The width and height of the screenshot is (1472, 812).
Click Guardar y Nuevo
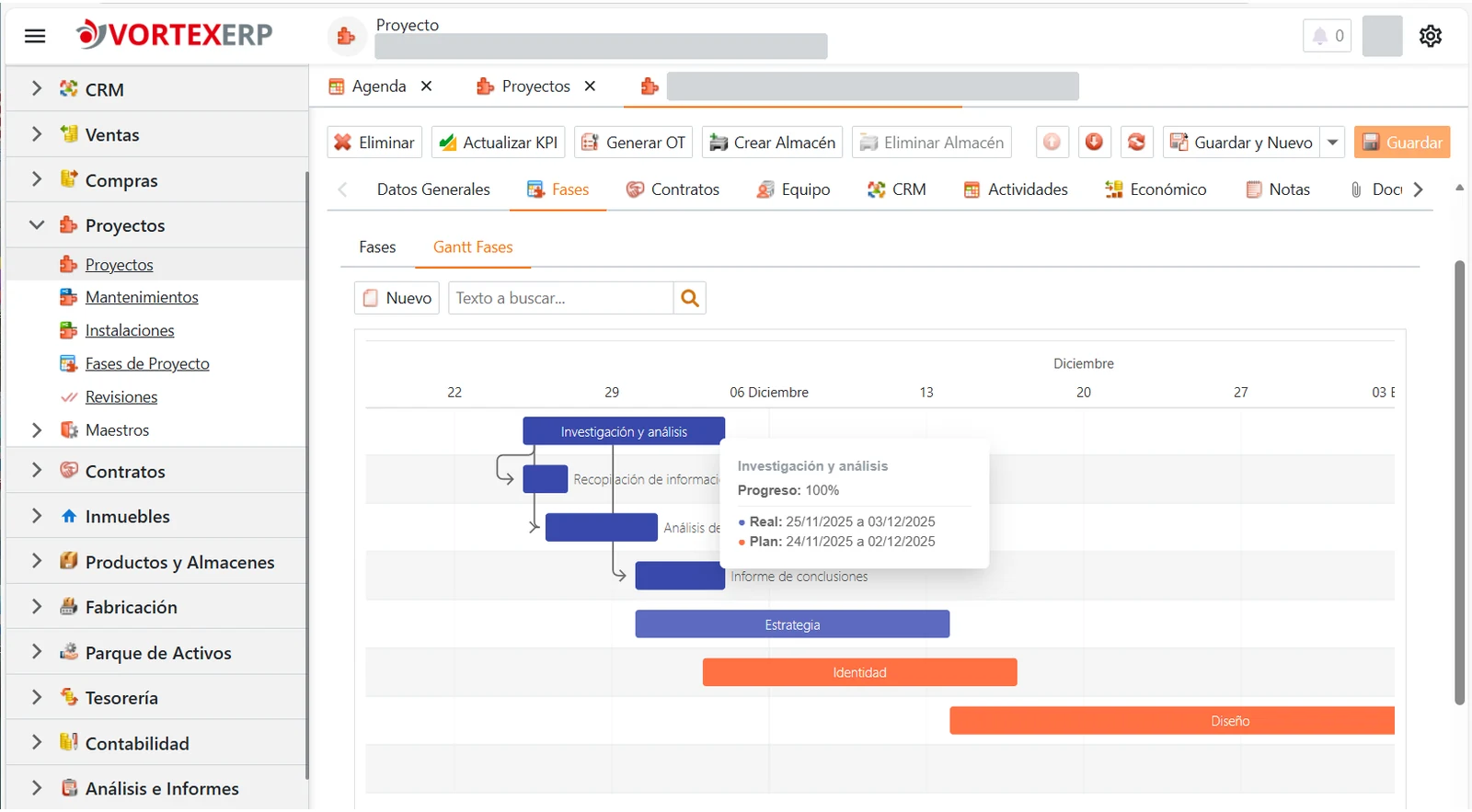[x=1241, y=143]
